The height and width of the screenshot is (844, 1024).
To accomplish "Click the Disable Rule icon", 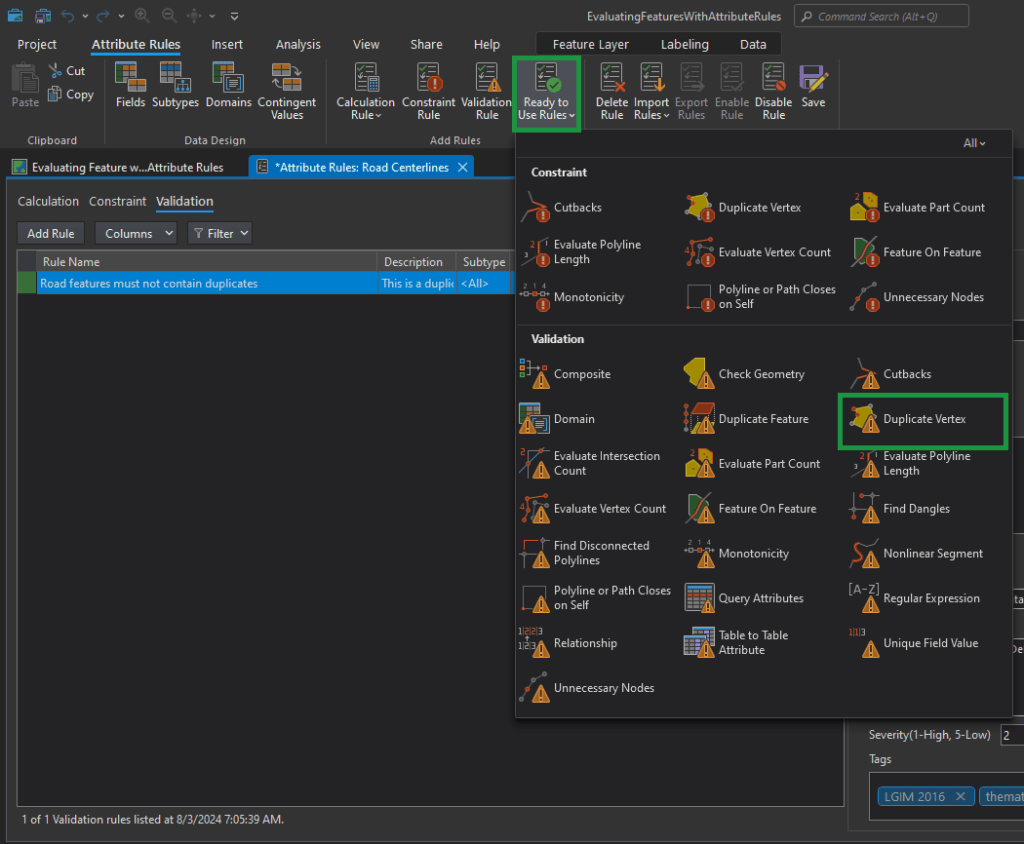I will tap(773, 90).
